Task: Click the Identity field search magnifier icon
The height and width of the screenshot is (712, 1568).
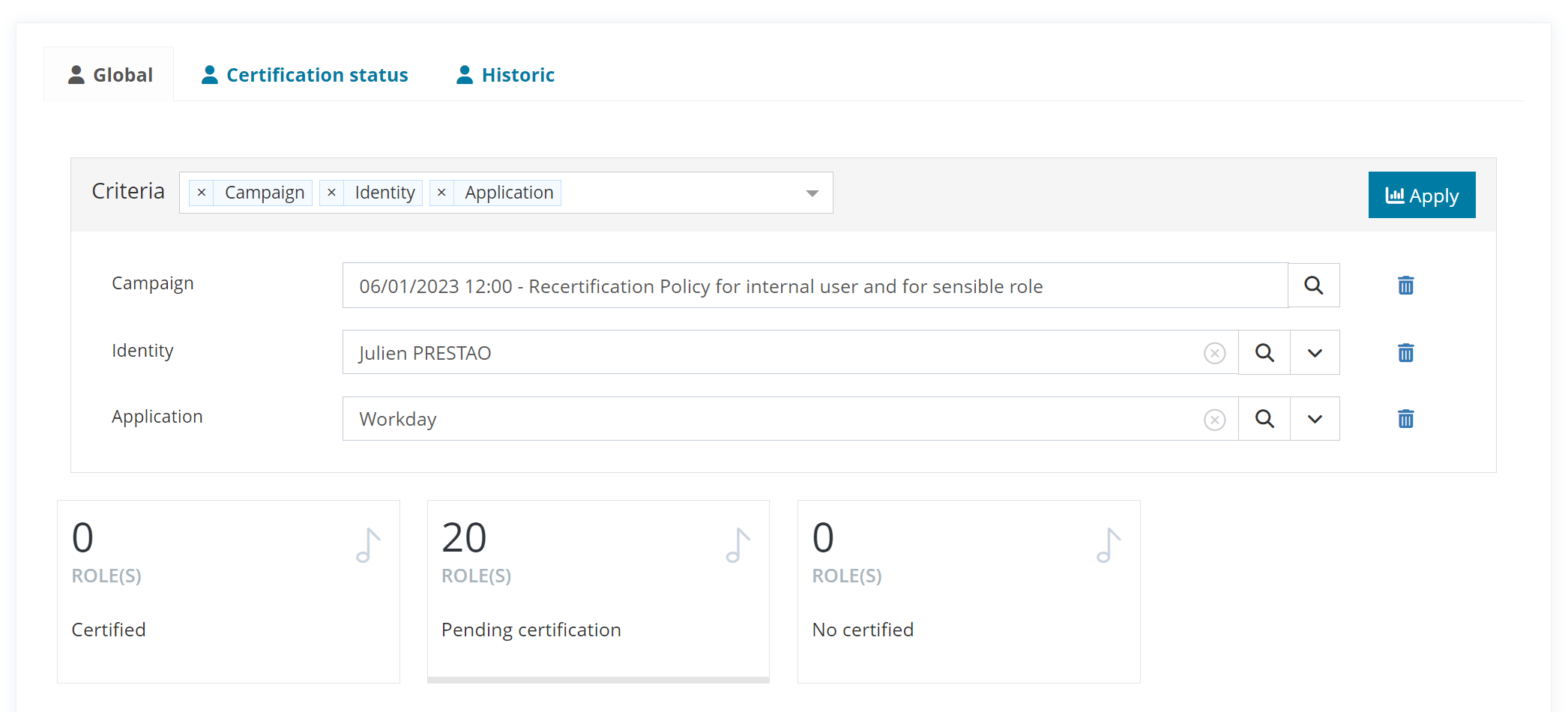Action: point(1264,353)
